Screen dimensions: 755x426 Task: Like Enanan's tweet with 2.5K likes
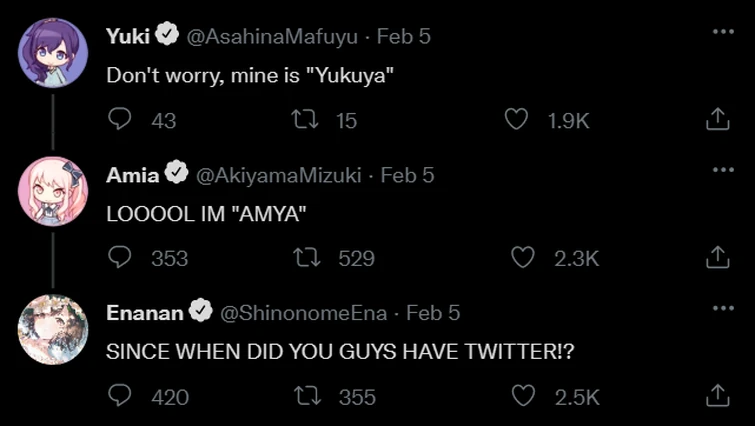pos(523,396)
